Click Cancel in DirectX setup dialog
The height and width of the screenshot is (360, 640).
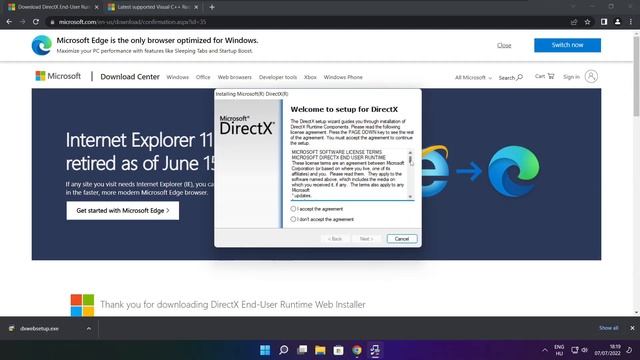tap(402, 239)
